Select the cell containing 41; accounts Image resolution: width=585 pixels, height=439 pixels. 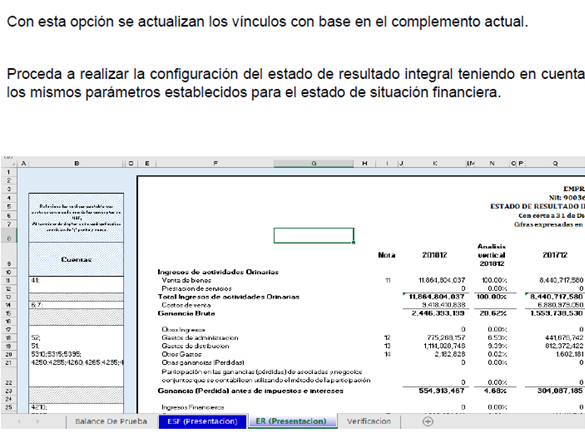pos(76,280)
